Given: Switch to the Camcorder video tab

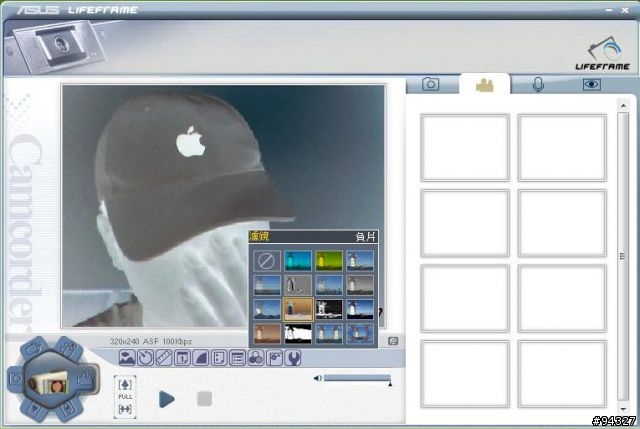Looking at the screenshot, I should pos(485,85).
